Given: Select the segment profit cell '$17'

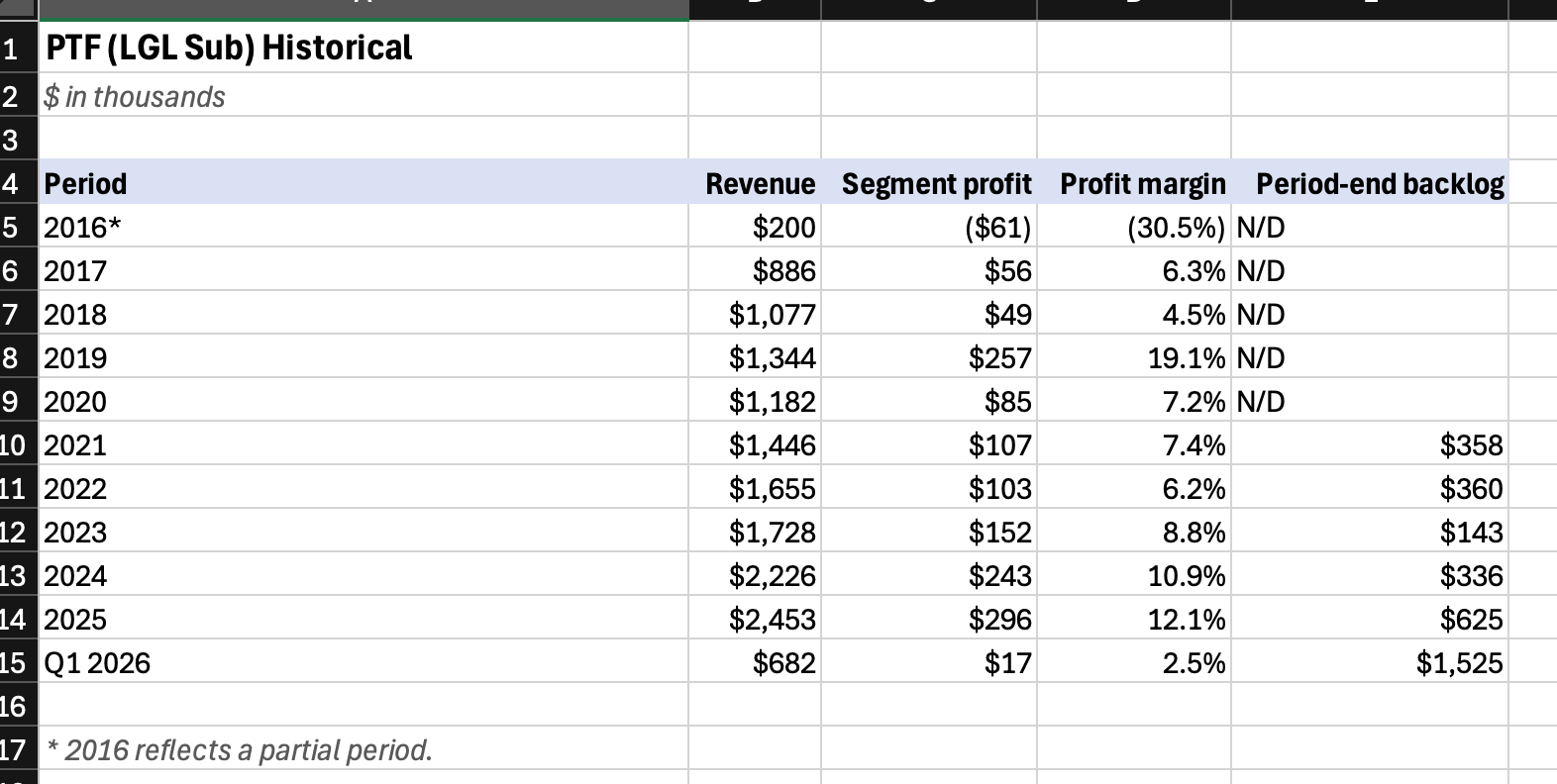Looking at the screenshot, I should 929,662.
